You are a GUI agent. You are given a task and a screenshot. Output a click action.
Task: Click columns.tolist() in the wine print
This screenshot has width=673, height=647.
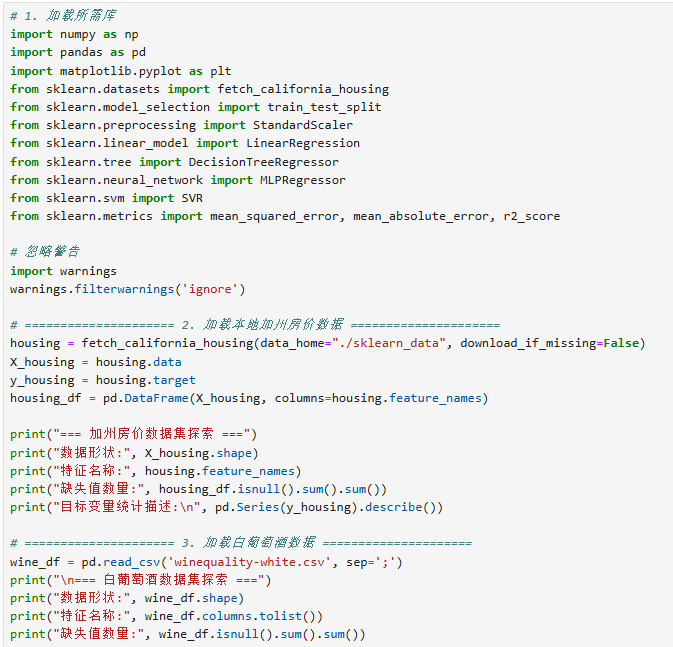click(259, 617)
